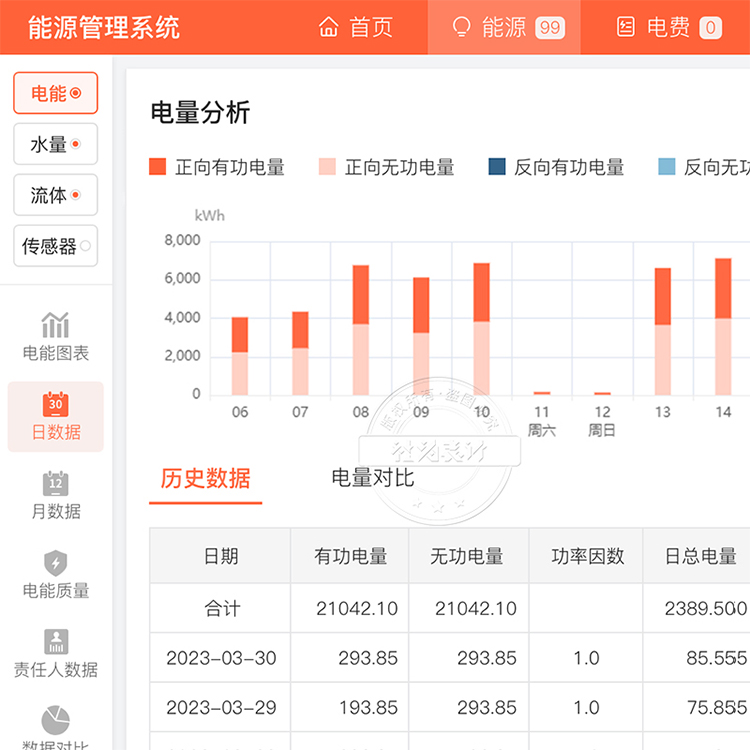Toggle the 正向有功电量 legend swatch
Viewport: 750px width, 750px height.
click(157, 167)
